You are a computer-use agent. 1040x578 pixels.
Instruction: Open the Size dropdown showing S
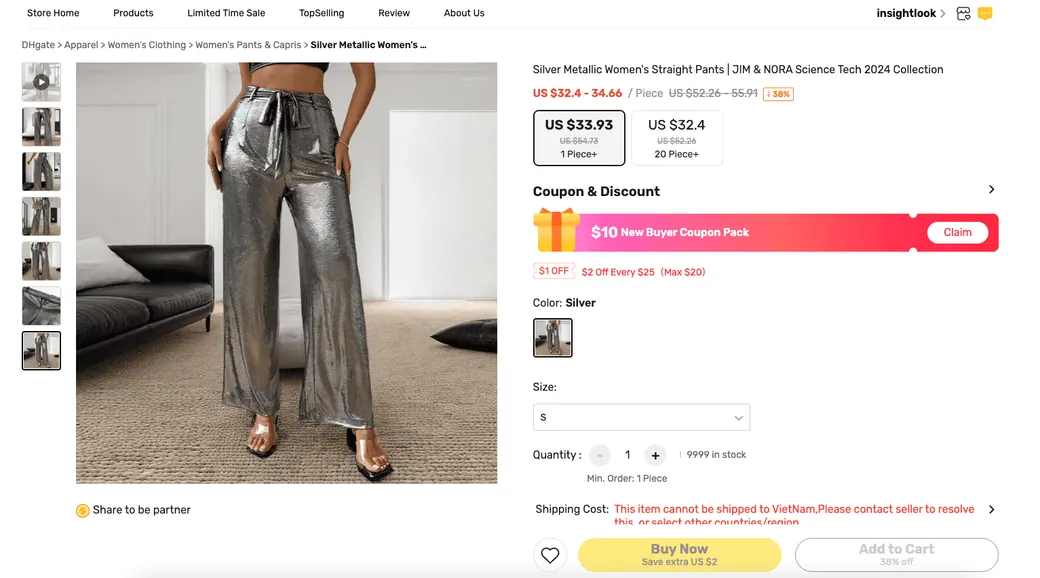(x=641, y=417)
